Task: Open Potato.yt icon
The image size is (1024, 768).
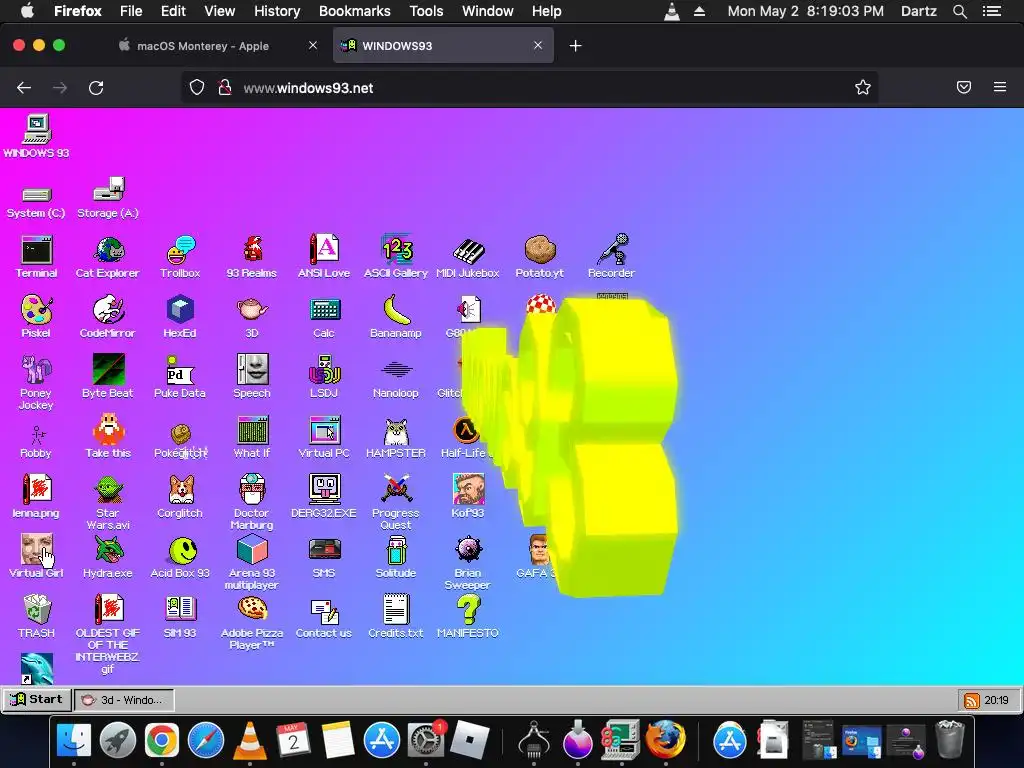Action: pos(539,257)
